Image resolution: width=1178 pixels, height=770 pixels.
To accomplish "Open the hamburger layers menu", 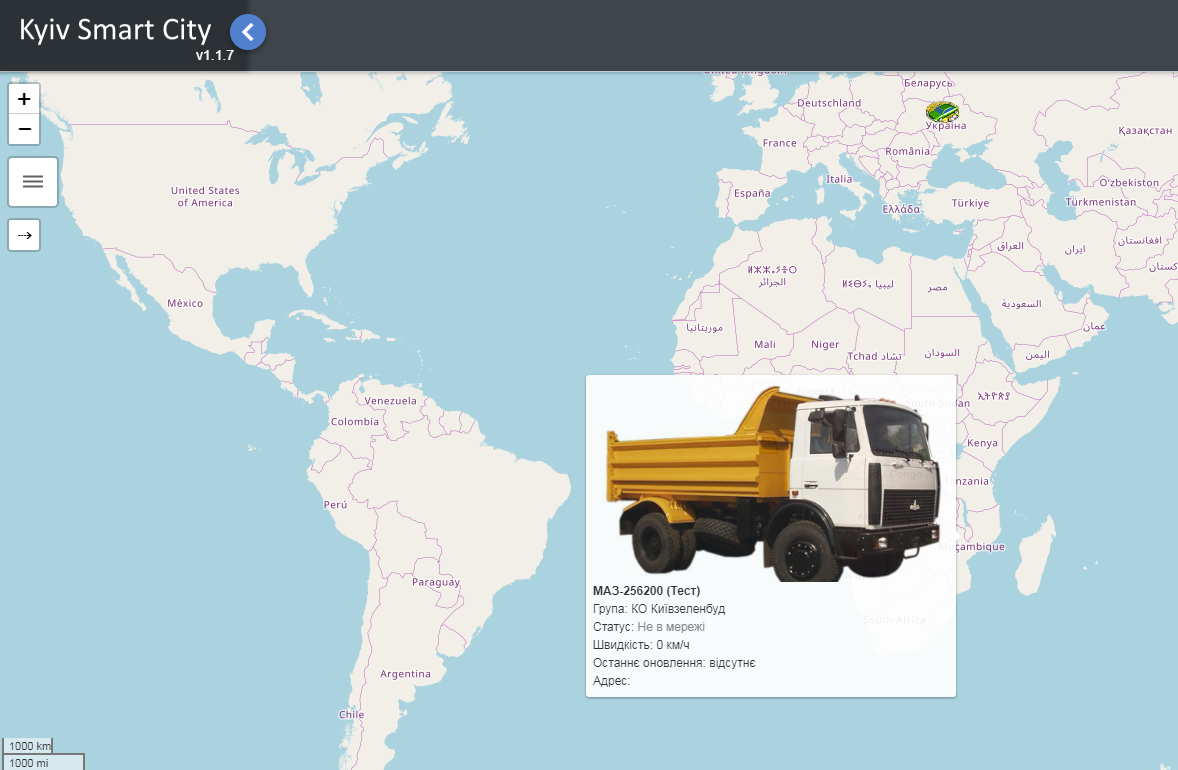I will 33,181.
